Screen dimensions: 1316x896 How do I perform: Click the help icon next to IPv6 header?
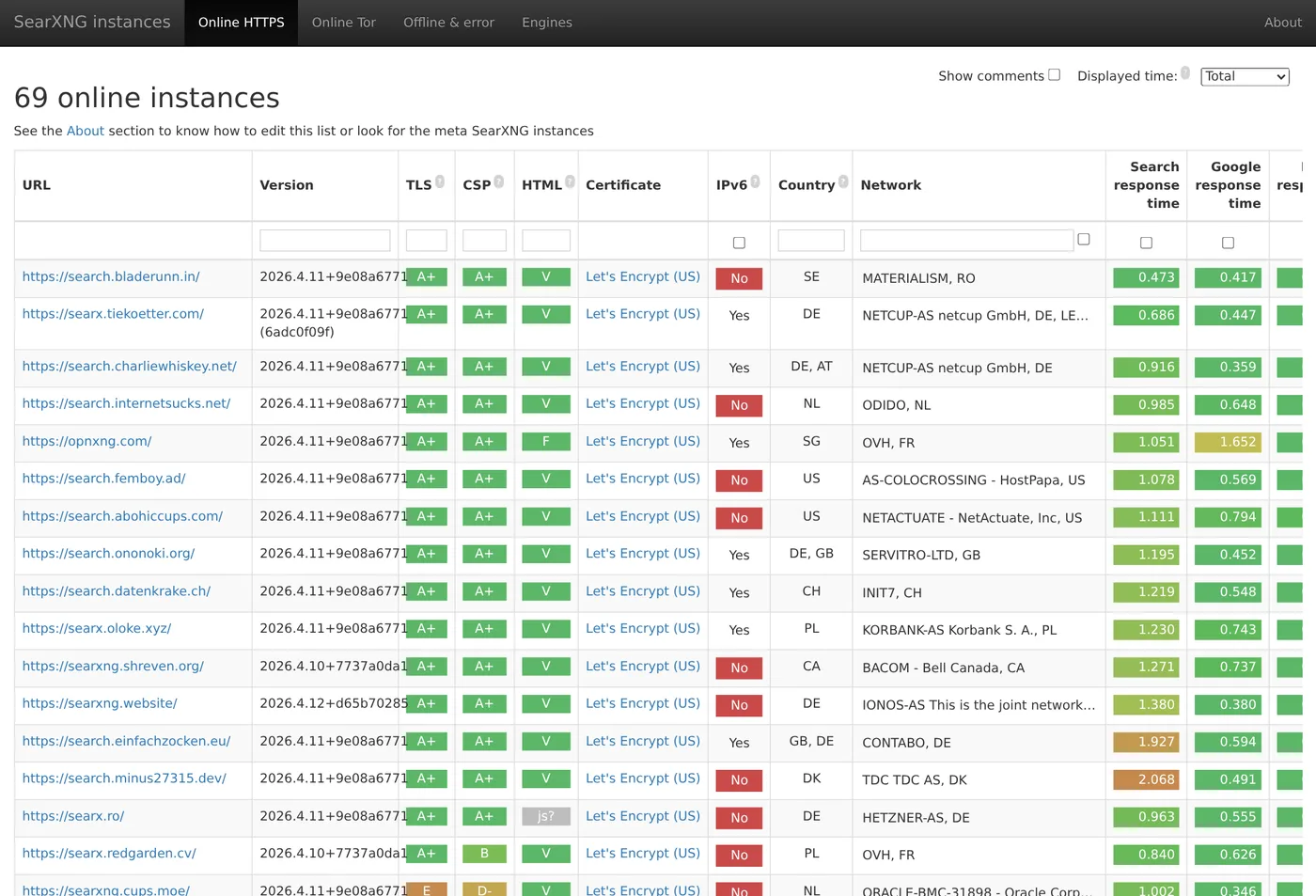tap(755, 181)
